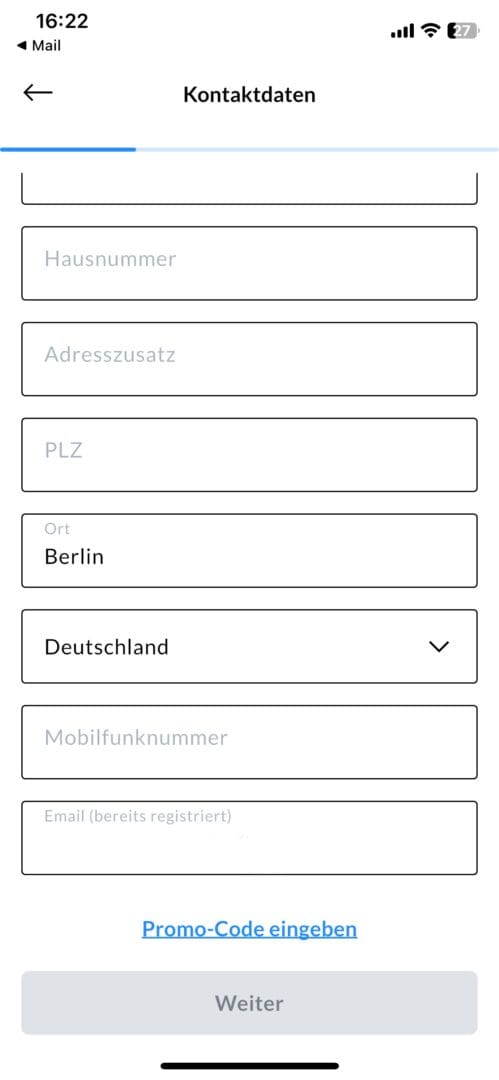Return to Mail via status bar link
The height and width of the screenshot is (1080, 499).
click(x=39, y=46)
